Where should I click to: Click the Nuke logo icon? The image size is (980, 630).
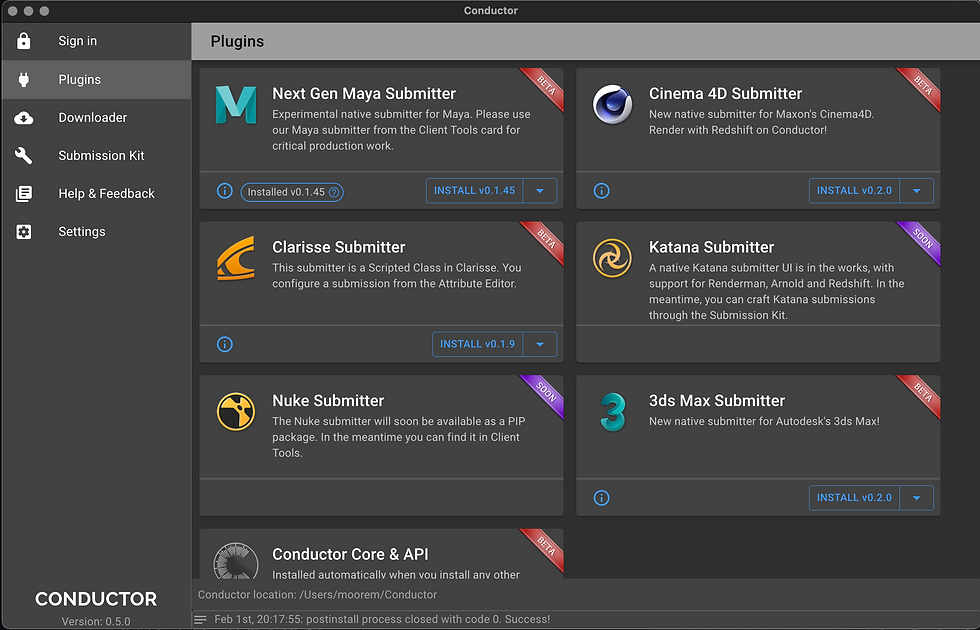click(x=236, y=412)
